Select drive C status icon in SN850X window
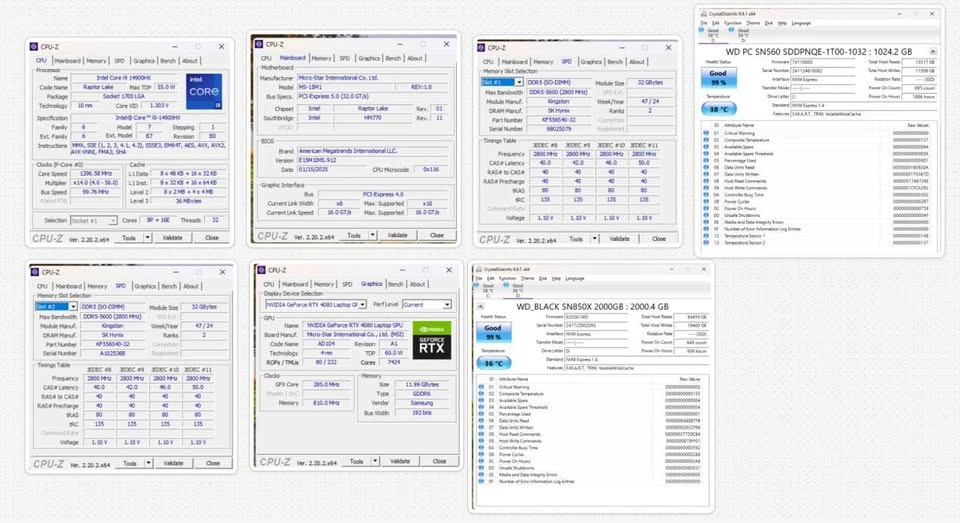This screenshot has height=523, width=960. click(x=477, y=285)
